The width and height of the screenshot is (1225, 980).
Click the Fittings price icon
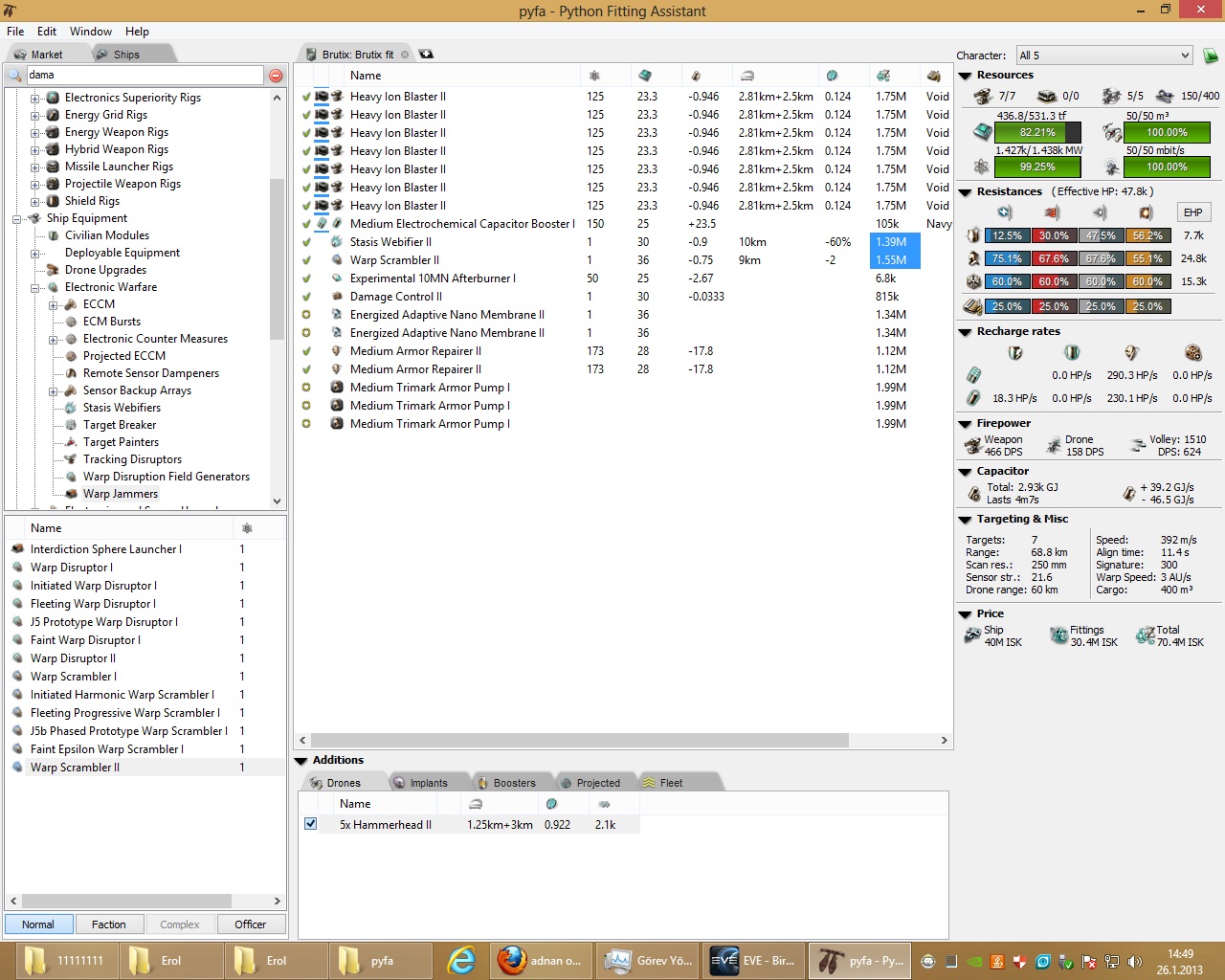click(1058, 635)
